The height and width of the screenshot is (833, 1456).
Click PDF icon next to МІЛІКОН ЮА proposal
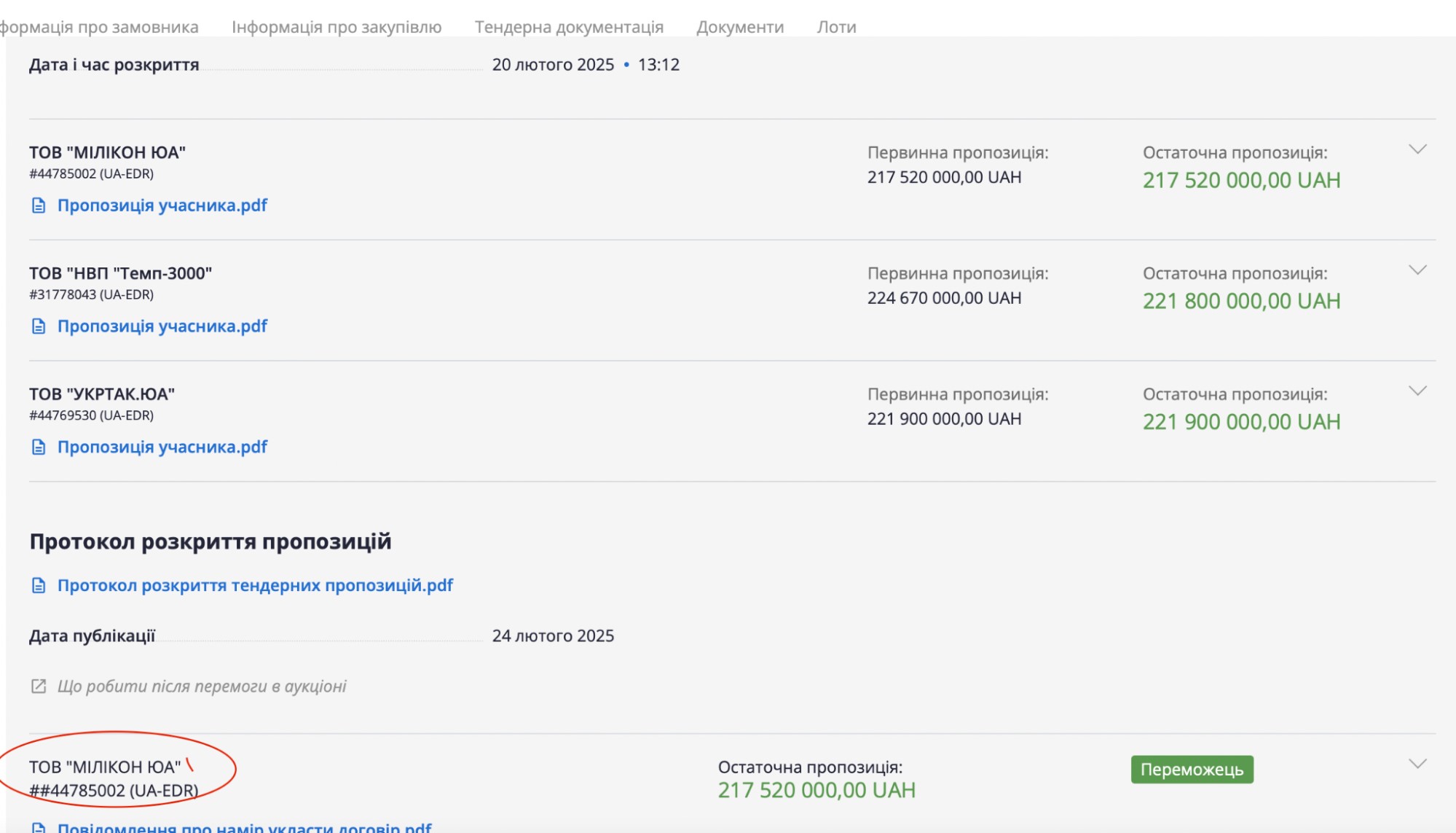[39, 206]
